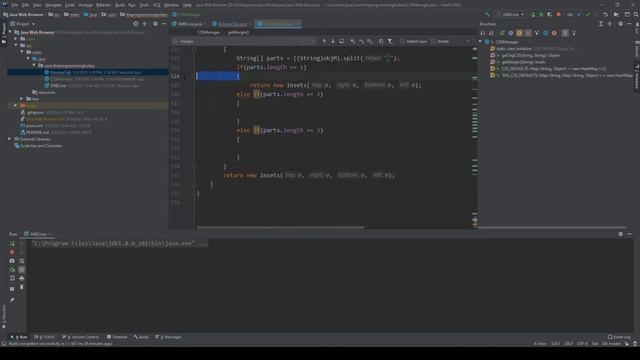640x360 pixels.
Task: Select JWBCore file in the project tree
Action: [x=88, y=86]
